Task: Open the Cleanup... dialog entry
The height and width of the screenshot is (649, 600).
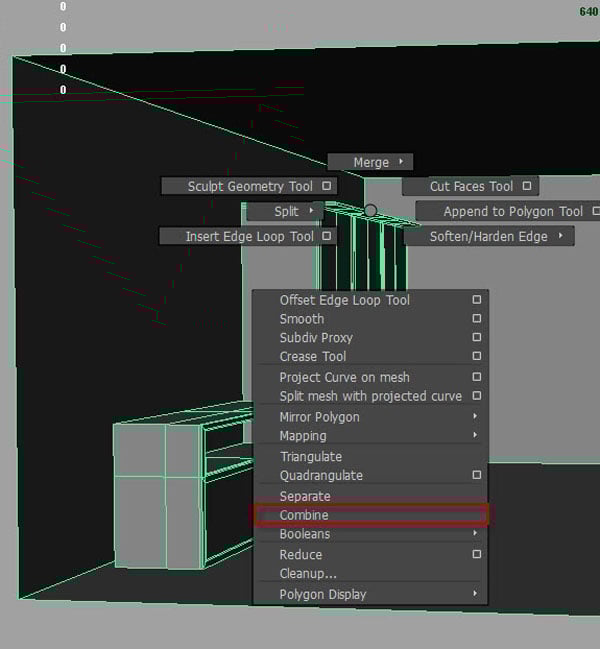Action: tap(308, 574)
